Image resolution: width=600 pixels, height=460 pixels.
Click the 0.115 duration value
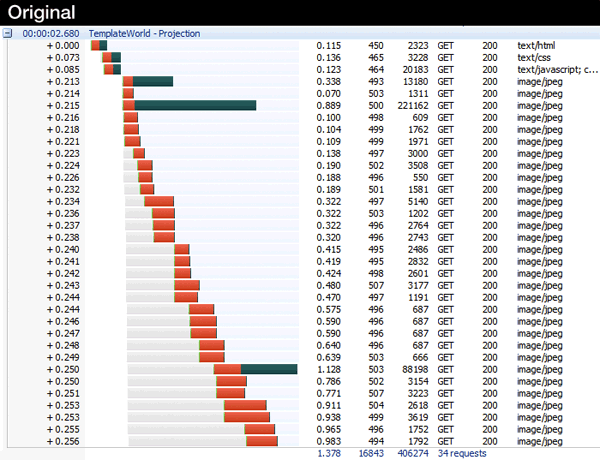(329, 46)
